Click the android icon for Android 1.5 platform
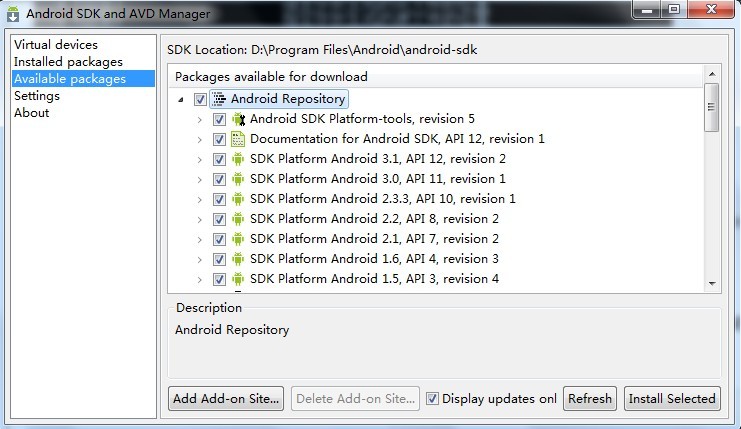 [238, 279]
